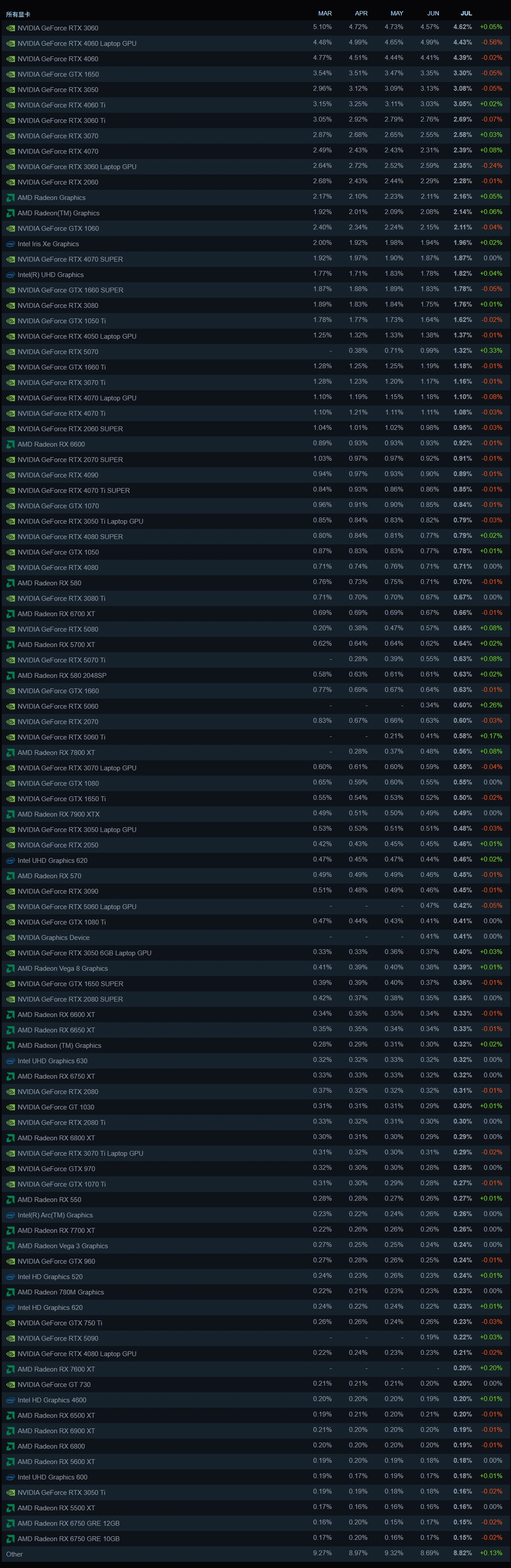
Task: Click AMD icon next to Radeon RX 7900 XTX
Action: 10,814
